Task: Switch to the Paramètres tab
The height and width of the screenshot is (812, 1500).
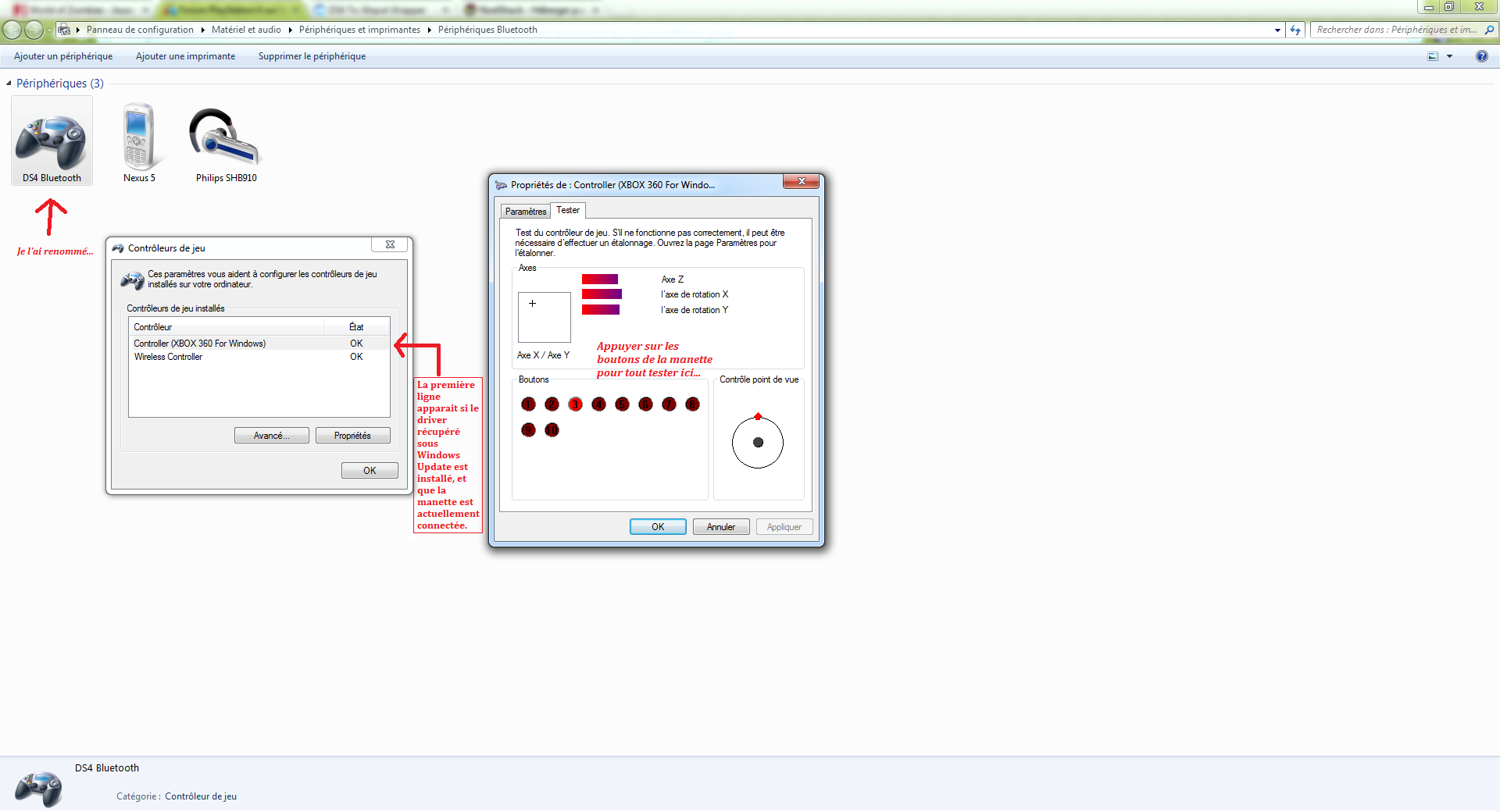Action: click(526, 212)
